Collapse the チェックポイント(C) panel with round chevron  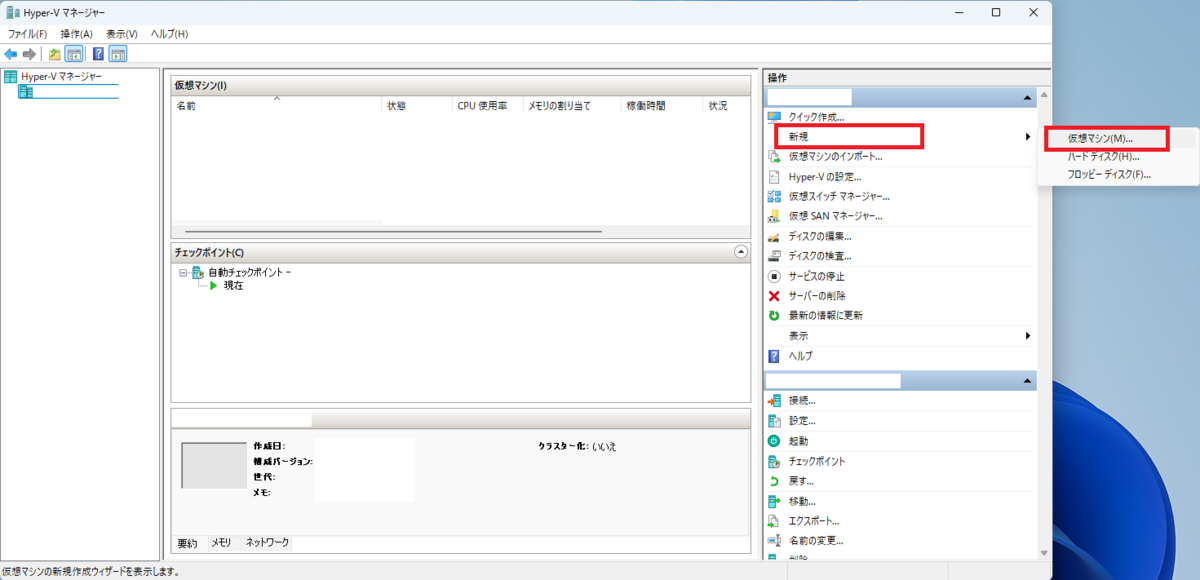tap(740, 252)
